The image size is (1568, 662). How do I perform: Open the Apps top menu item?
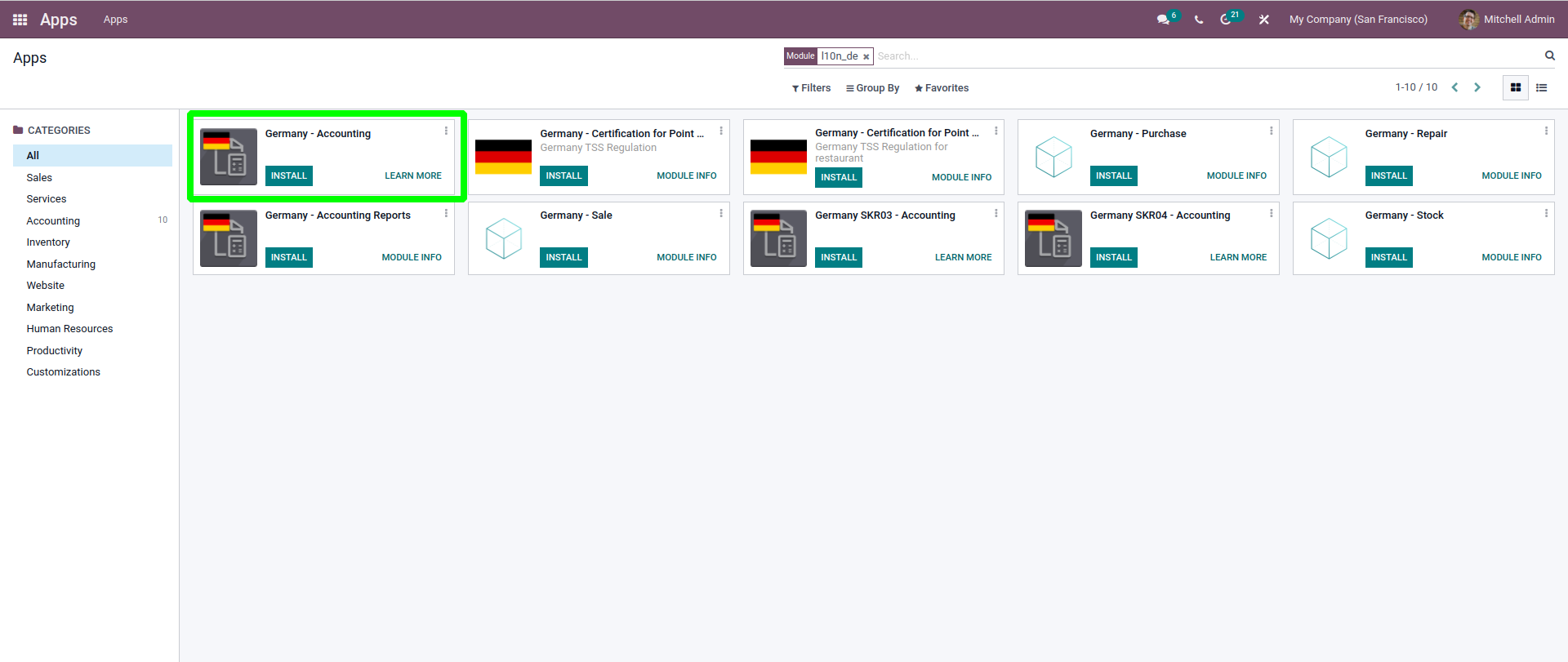tap(115, 20)
